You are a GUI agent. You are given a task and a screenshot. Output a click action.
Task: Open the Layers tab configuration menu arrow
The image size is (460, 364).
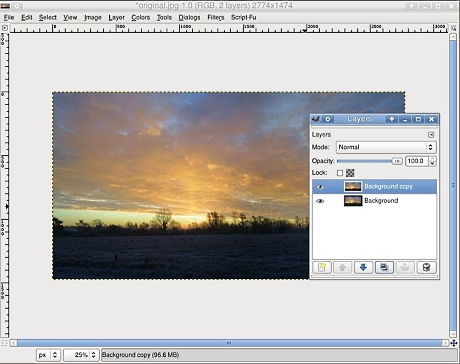click(x=431, y=135)
